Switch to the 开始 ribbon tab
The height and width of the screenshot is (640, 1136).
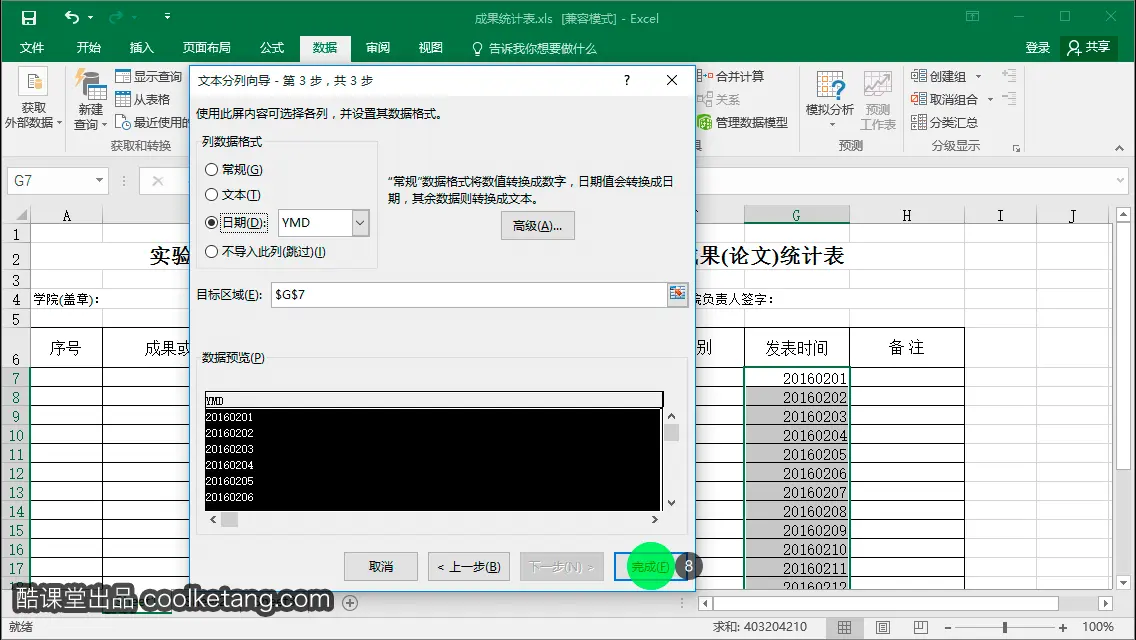pos(88,48)
